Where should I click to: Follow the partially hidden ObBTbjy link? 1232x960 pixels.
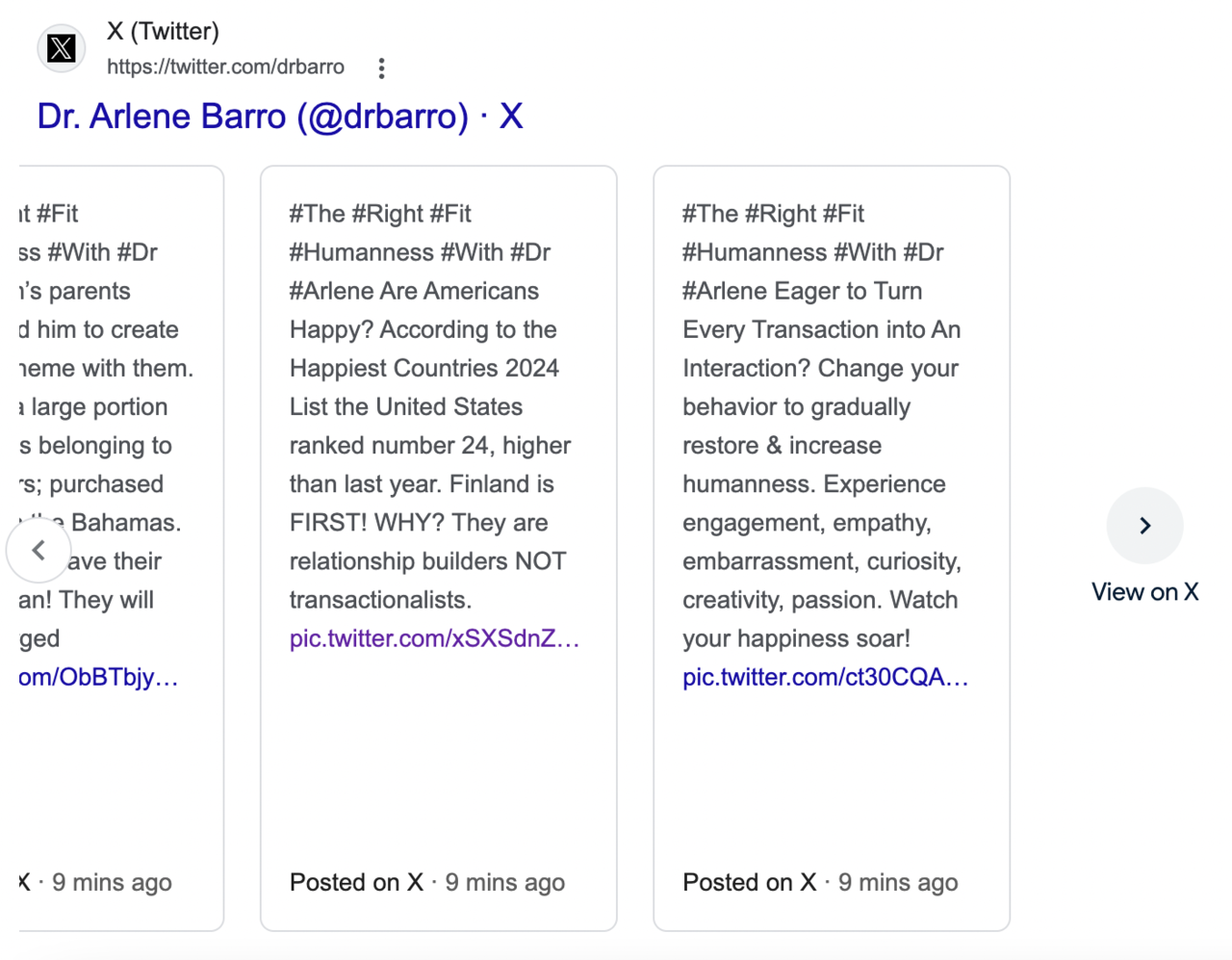[98, 677]
